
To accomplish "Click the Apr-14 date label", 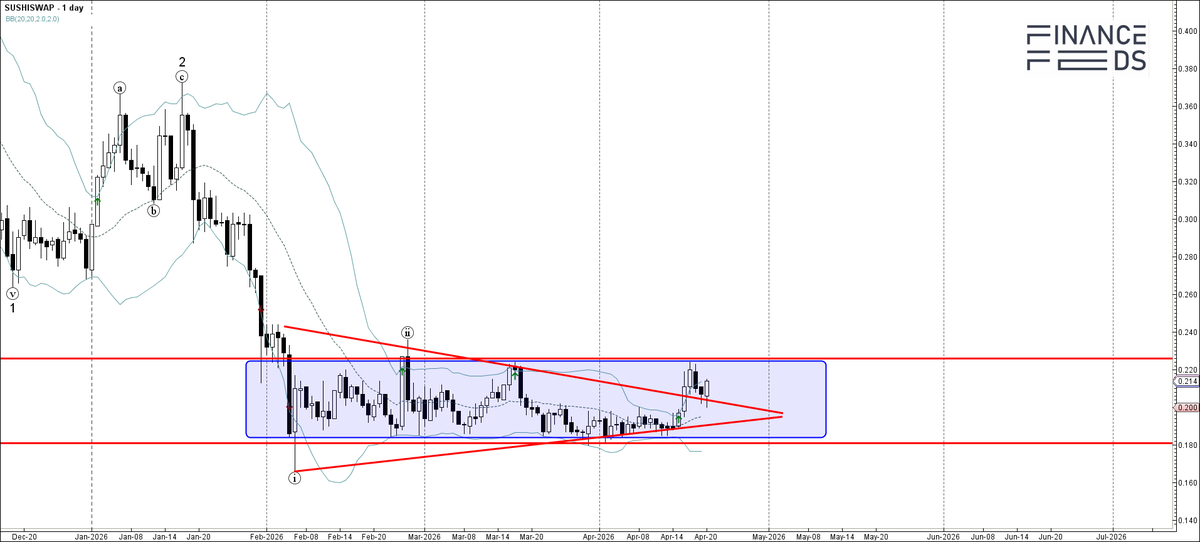I will (x=672, y=536).
